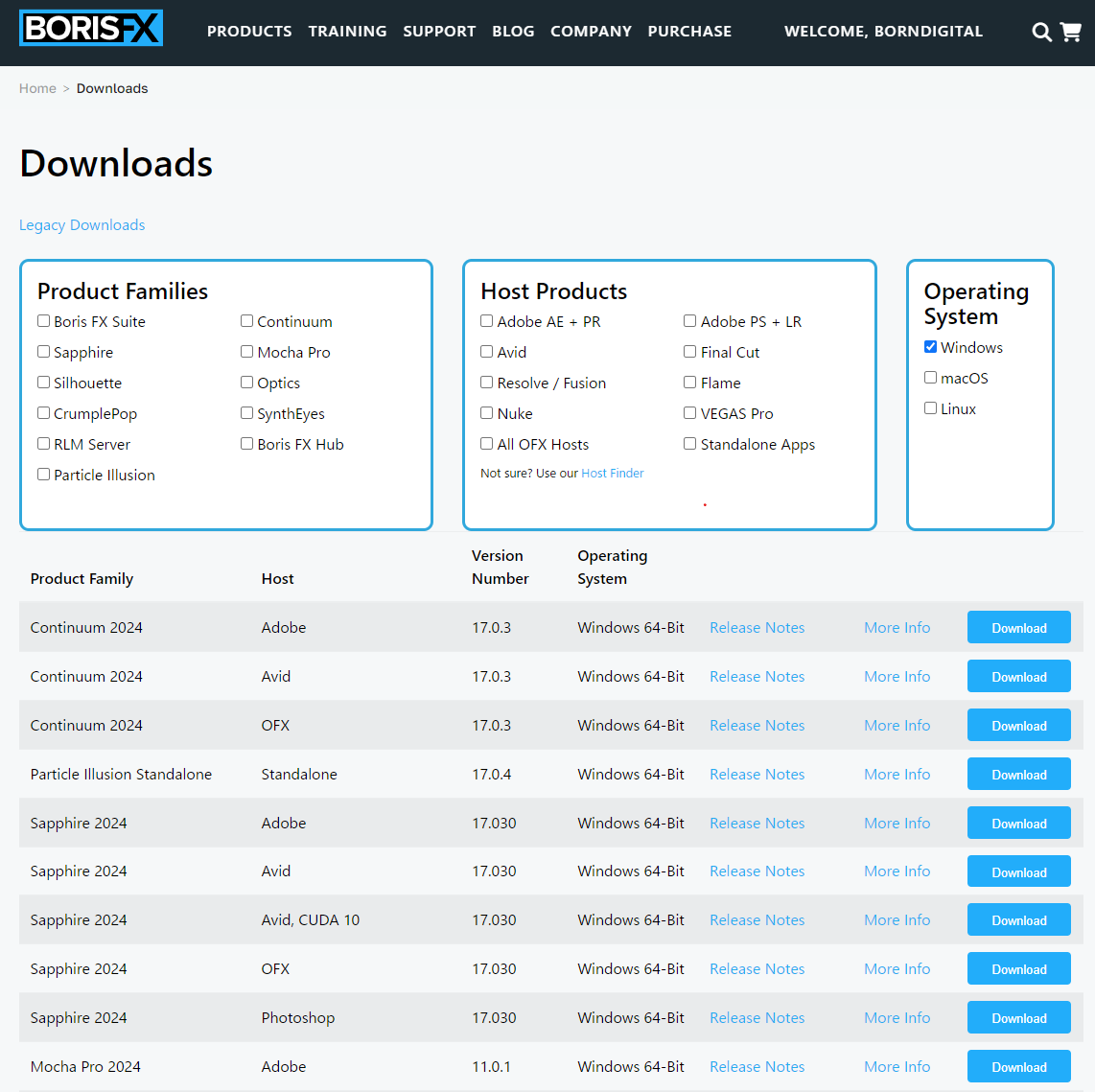
Task: Open More Info for Continuum 2024 Avid
Action: (x=897, y=677)
